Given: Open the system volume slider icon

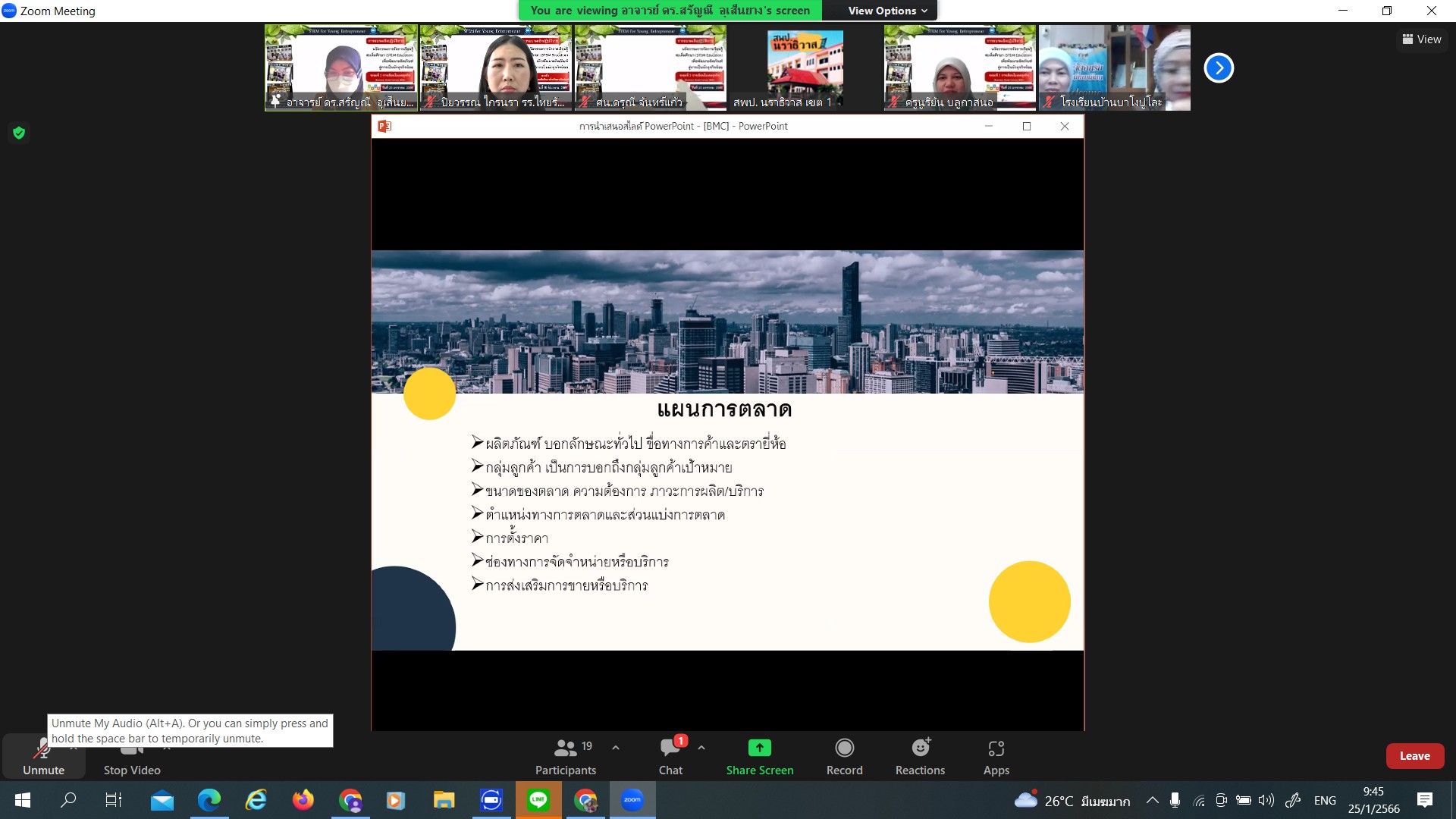Looking at the screenshot, I should pos(1266,800).
